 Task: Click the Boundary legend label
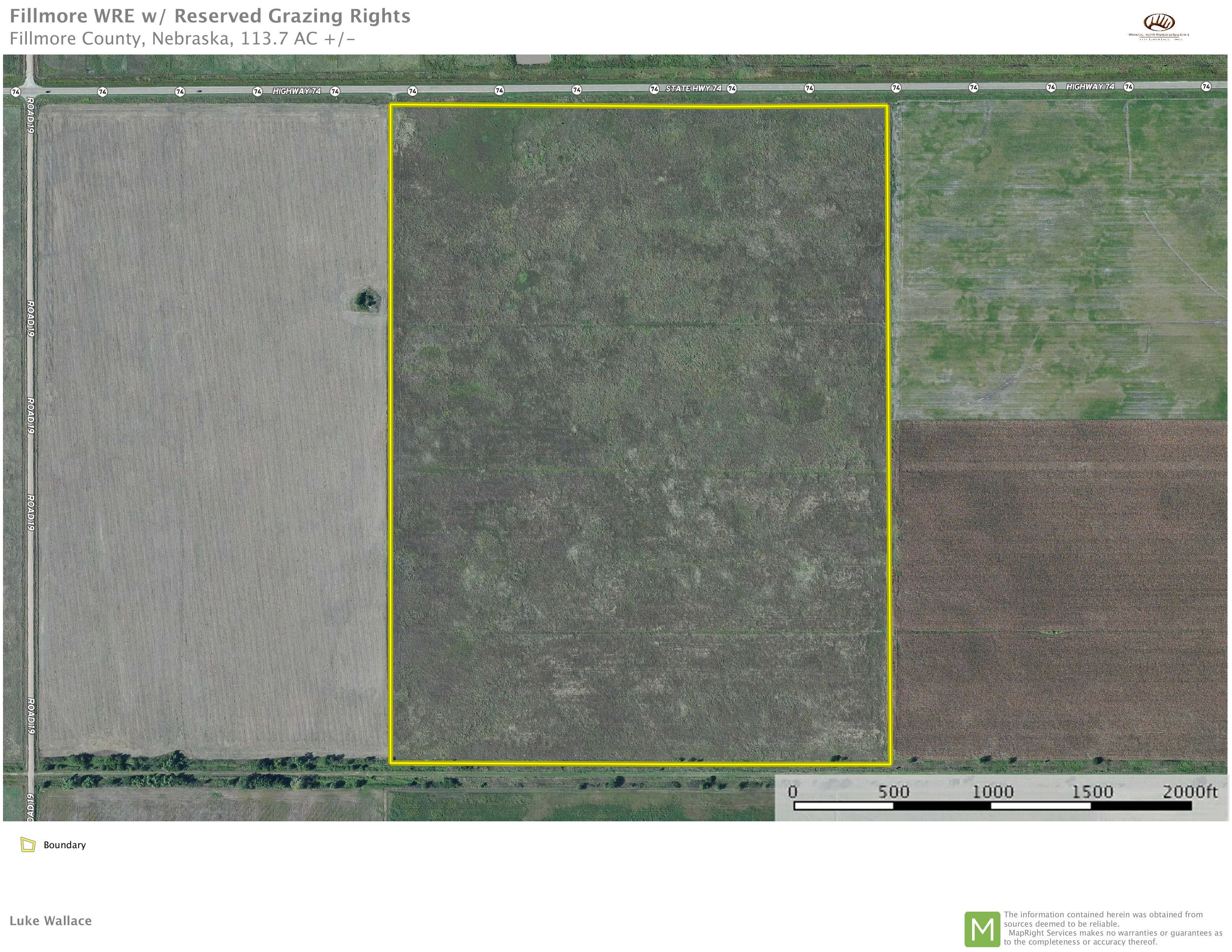[x=64, y=845]
